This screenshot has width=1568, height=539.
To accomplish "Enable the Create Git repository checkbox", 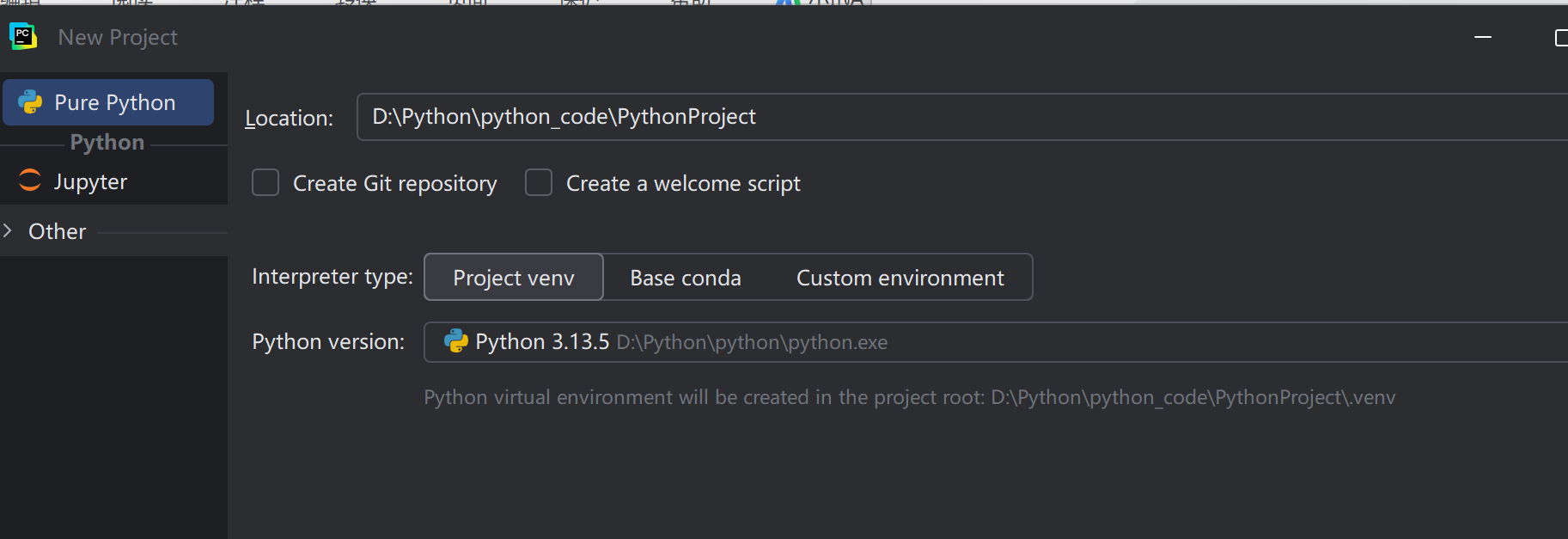I will [x=265, y=183].
